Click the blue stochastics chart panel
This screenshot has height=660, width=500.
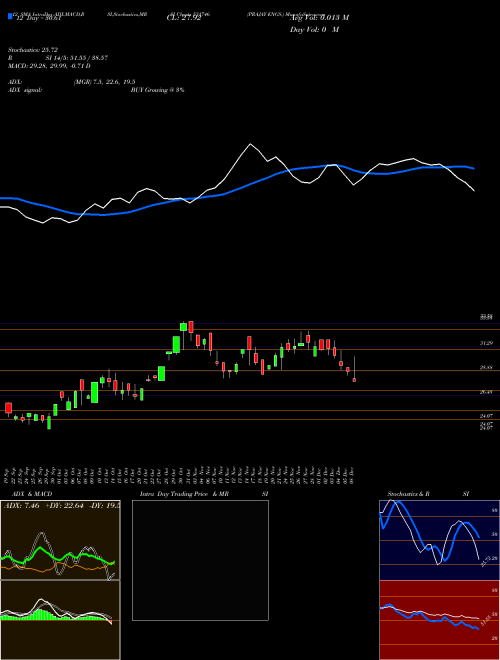(x=439, y=540)
